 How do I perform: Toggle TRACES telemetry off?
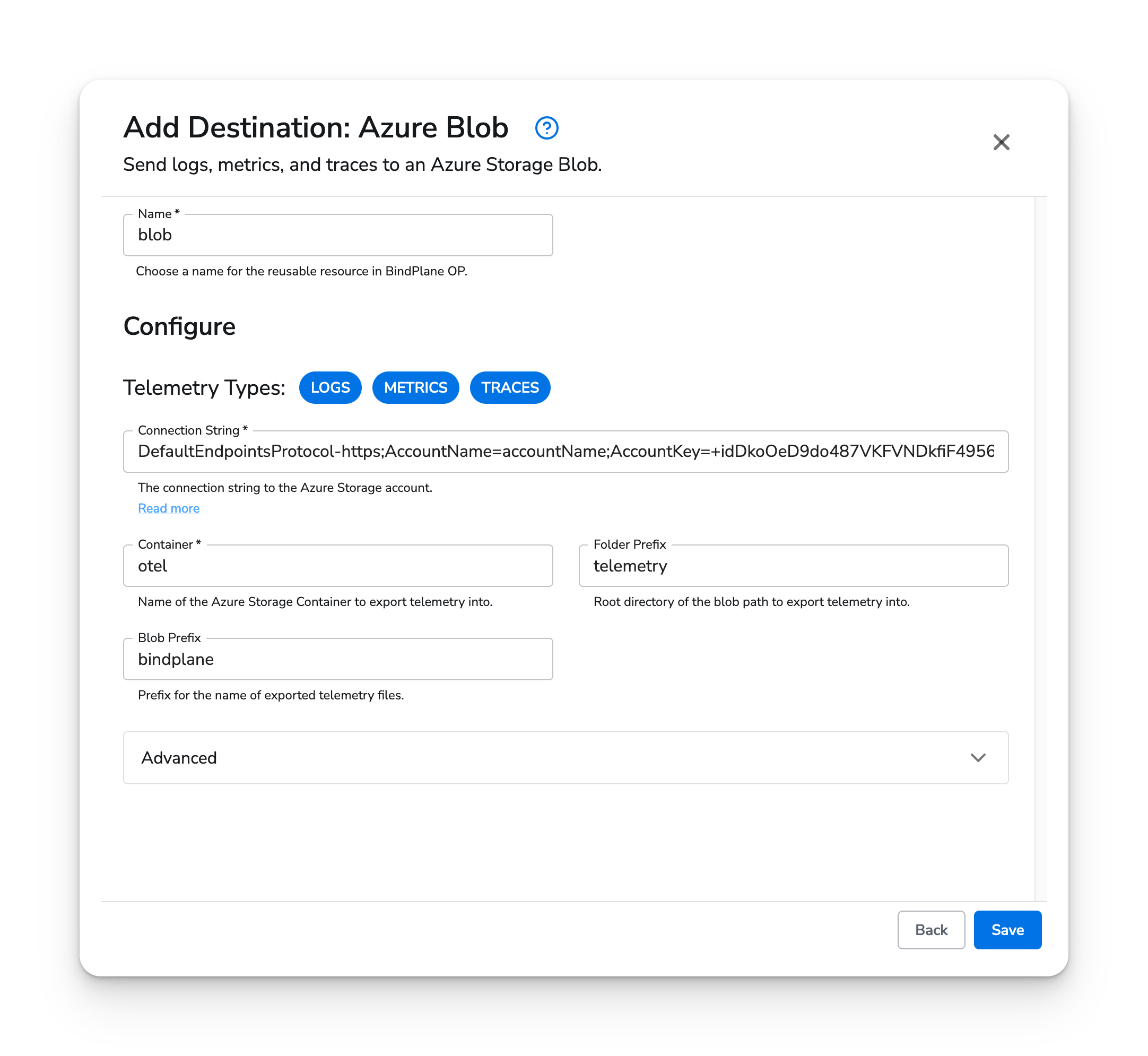pyautogui.click(x=509, y=387)
